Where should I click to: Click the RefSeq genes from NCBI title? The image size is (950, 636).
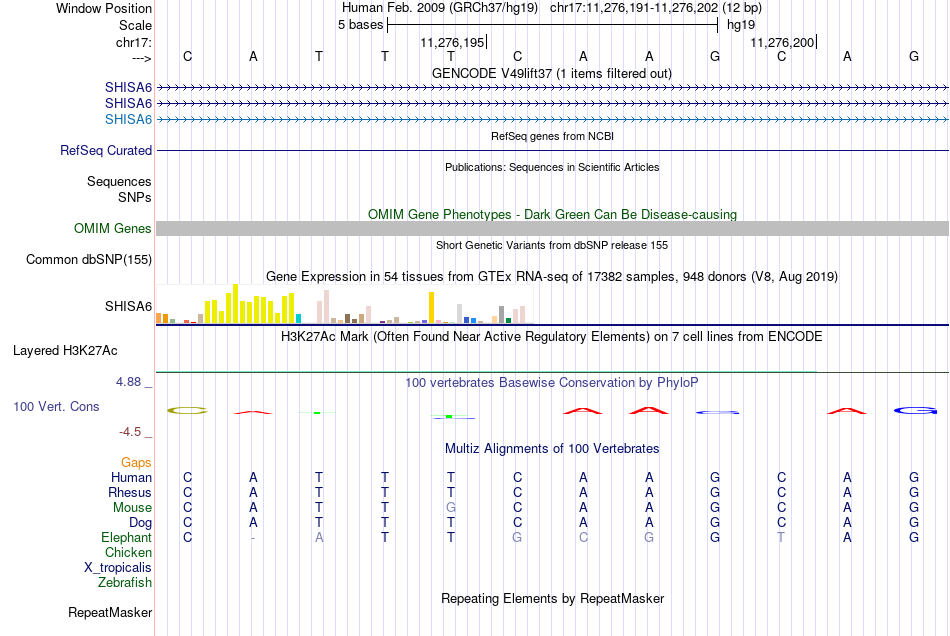coord(552,136)
